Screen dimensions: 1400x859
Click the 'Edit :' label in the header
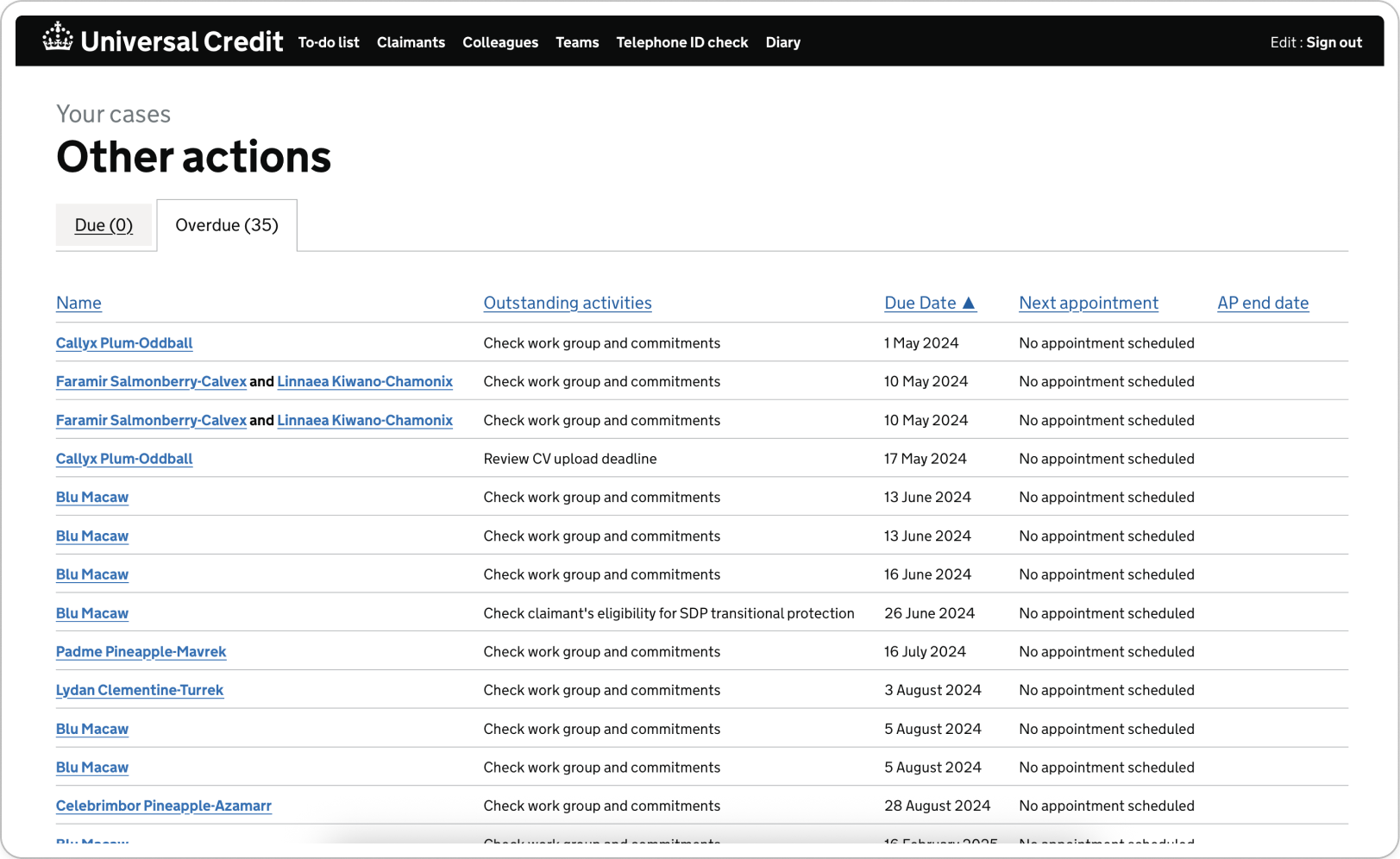point(1286,42)
